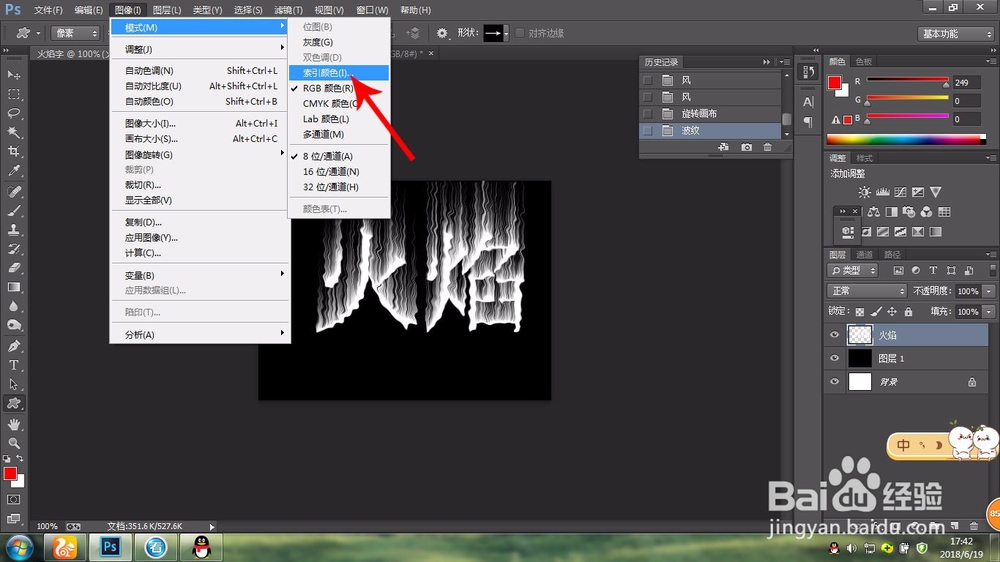Pick a color from the spectrum ramp
The image size is (1000, 562).
tap(906, 140)
